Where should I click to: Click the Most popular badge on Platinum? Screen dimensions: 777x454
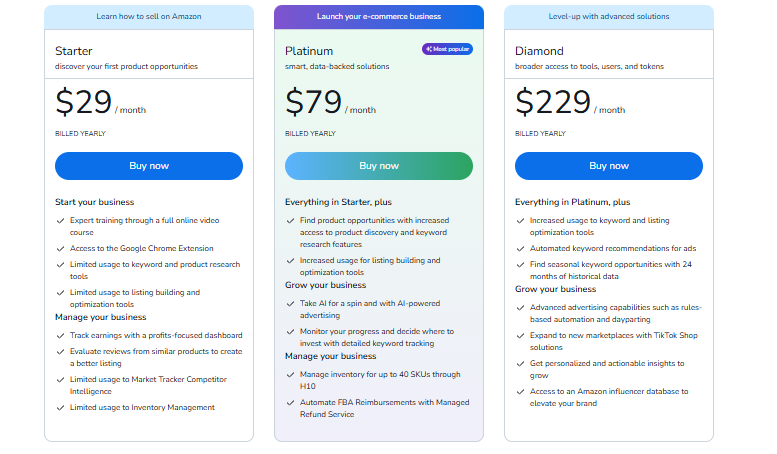pyautogui.click(x=447, y=49)
